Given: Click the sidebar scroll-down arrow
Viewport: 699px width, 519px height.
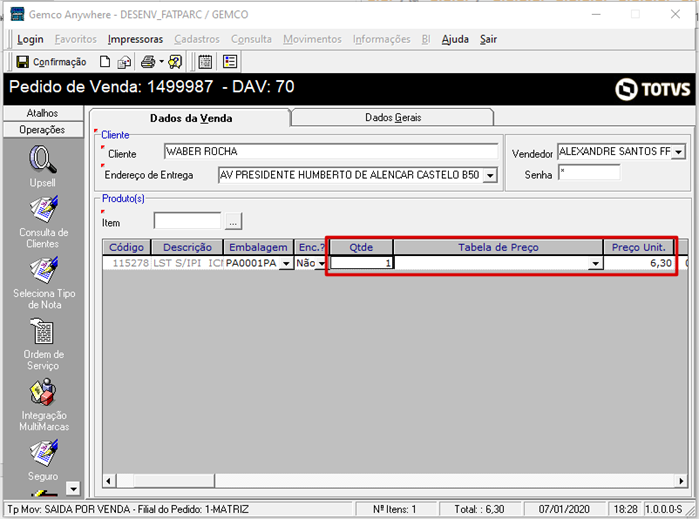Looking at the screenshot, I should coord(73,489).
